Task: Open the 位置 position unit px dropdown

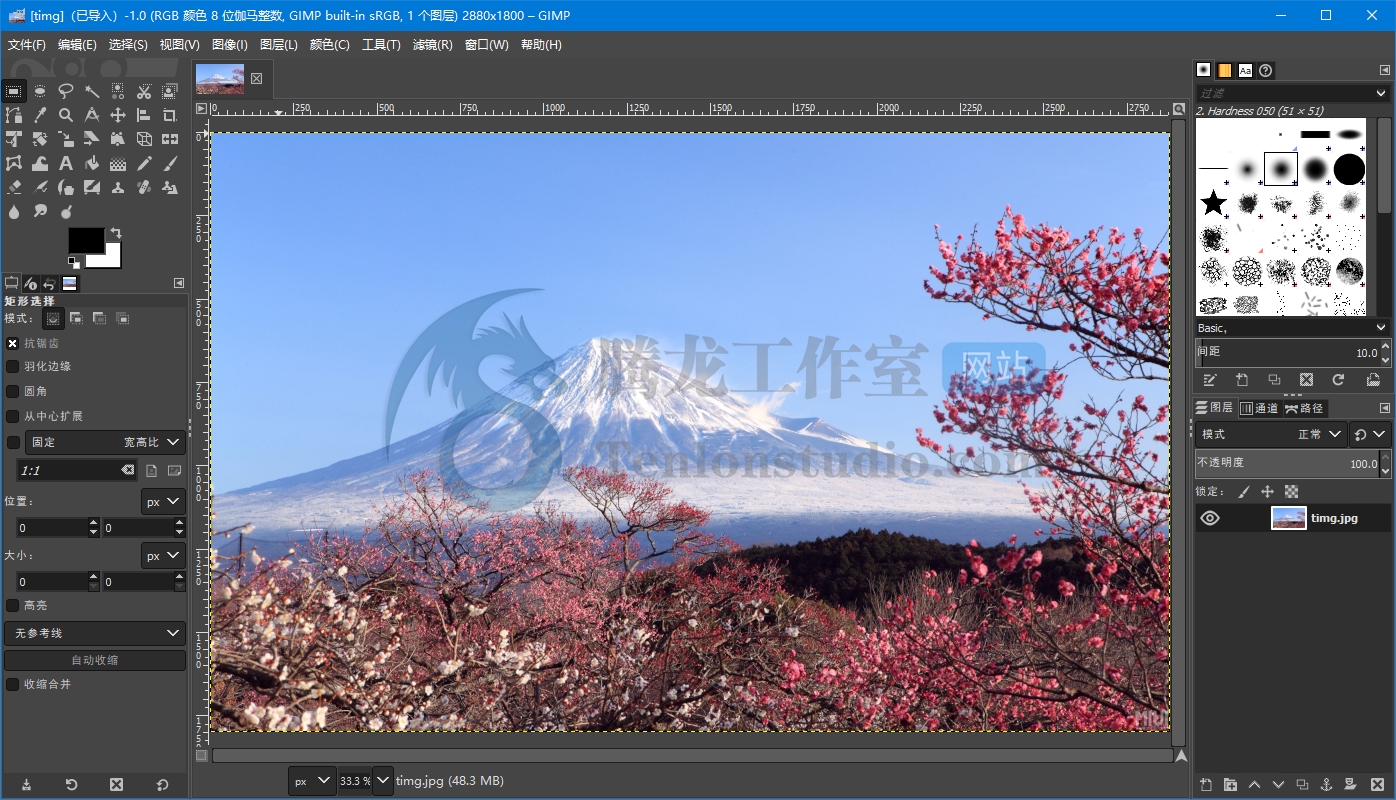Action: (x=163, y=502)
